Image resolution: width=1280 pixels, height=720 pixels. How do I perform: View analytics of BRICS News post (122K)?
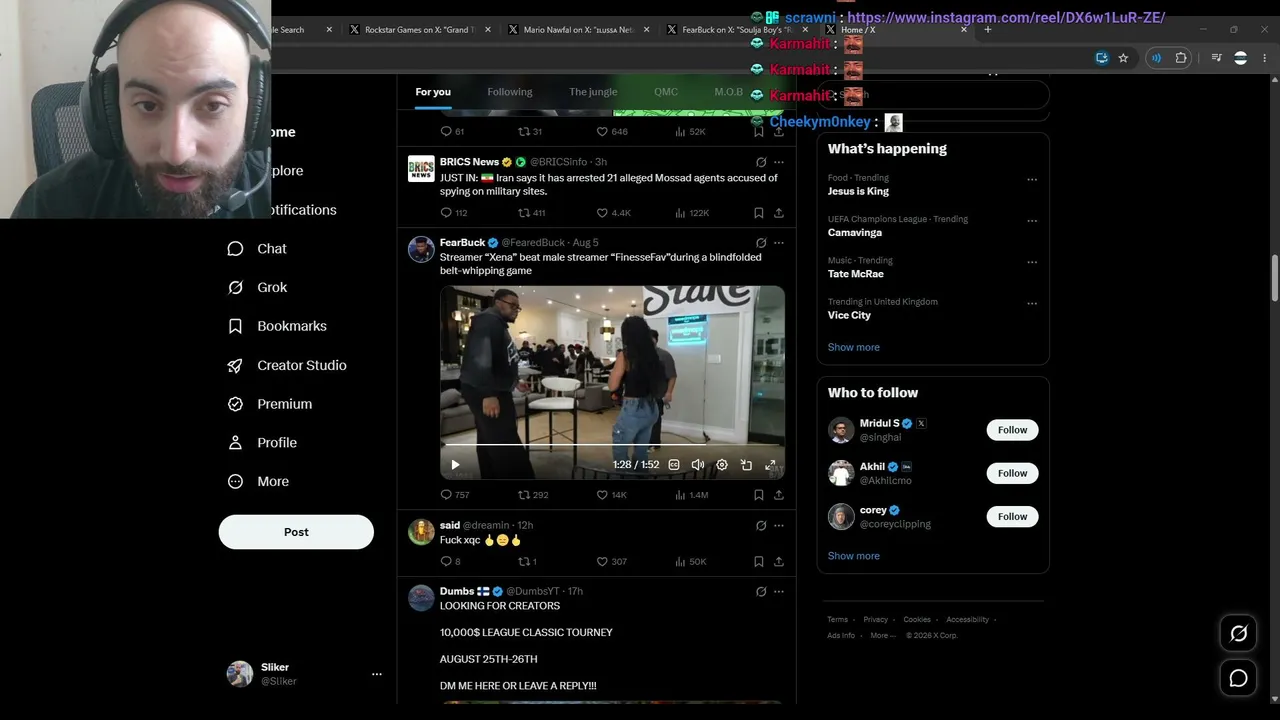click(691, 213)
